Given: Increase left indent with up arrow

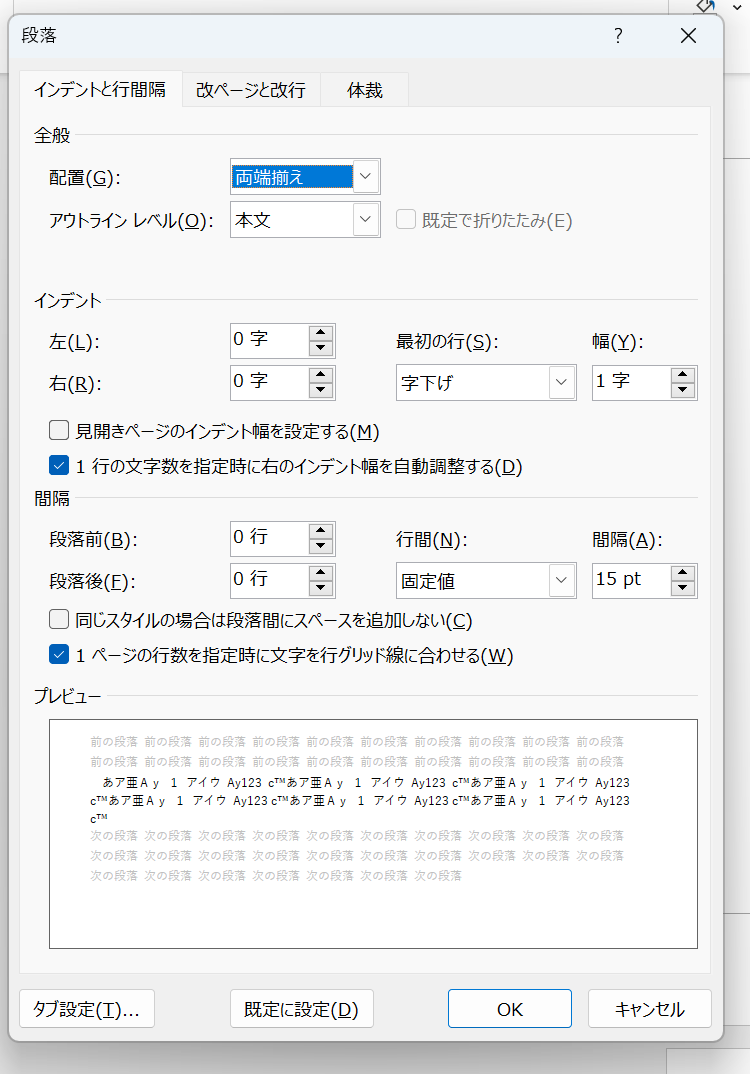Looking at the screenshot, I should (321, 333).
